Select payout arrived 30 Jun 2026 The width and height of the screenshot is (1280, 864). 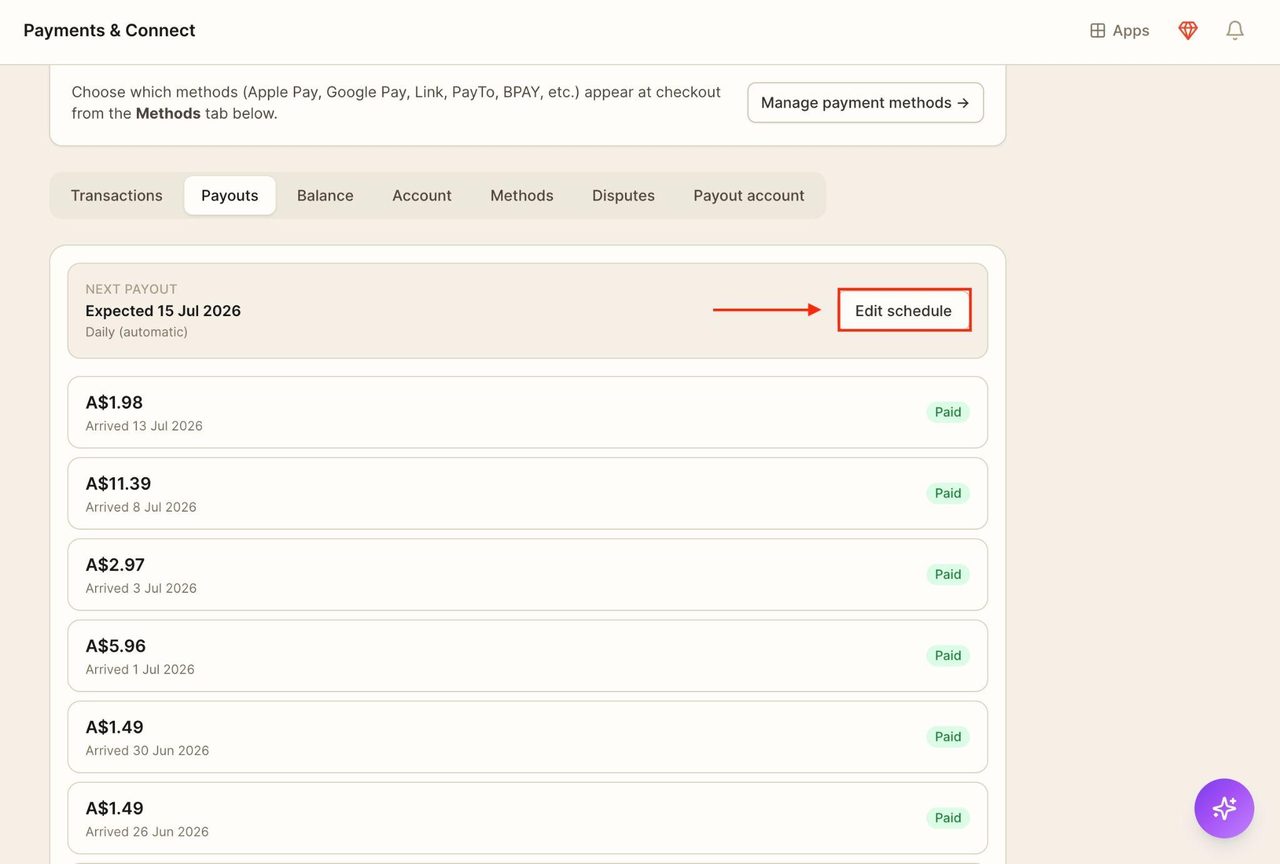point(527,736)
